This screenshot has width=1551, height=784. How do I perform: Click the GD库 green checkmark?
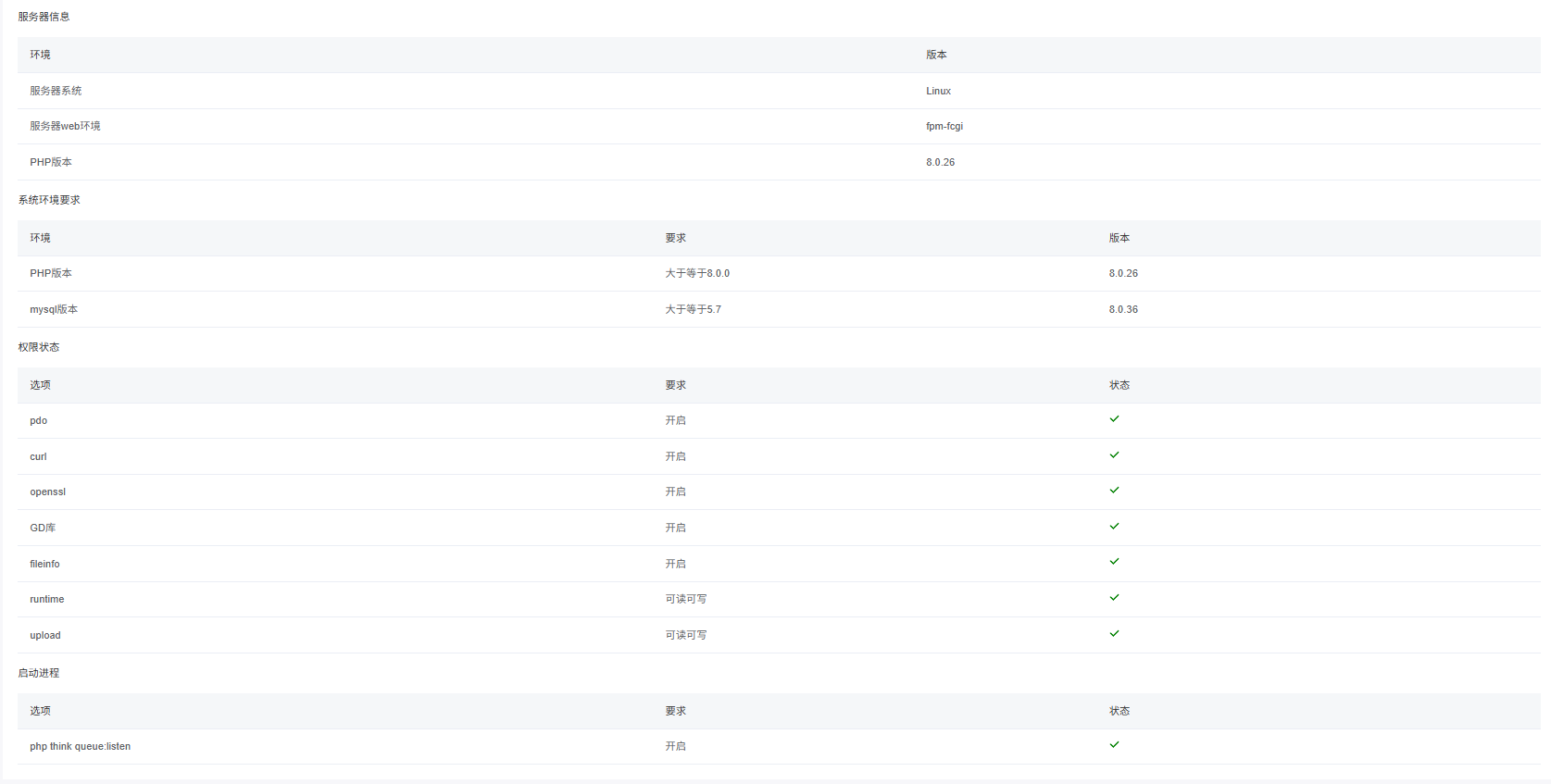(1114, 527)
